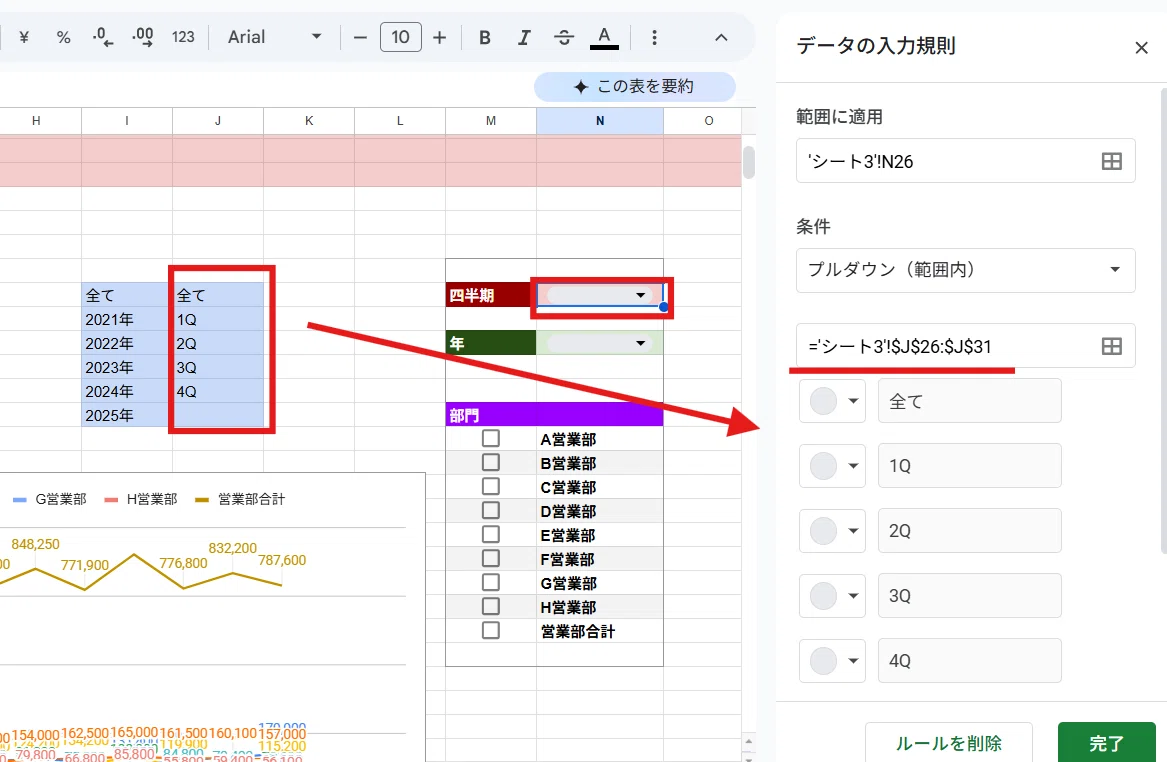Click the 部門 purple header cell
This screenshot has width=1167, height=762.
(554, 414)
